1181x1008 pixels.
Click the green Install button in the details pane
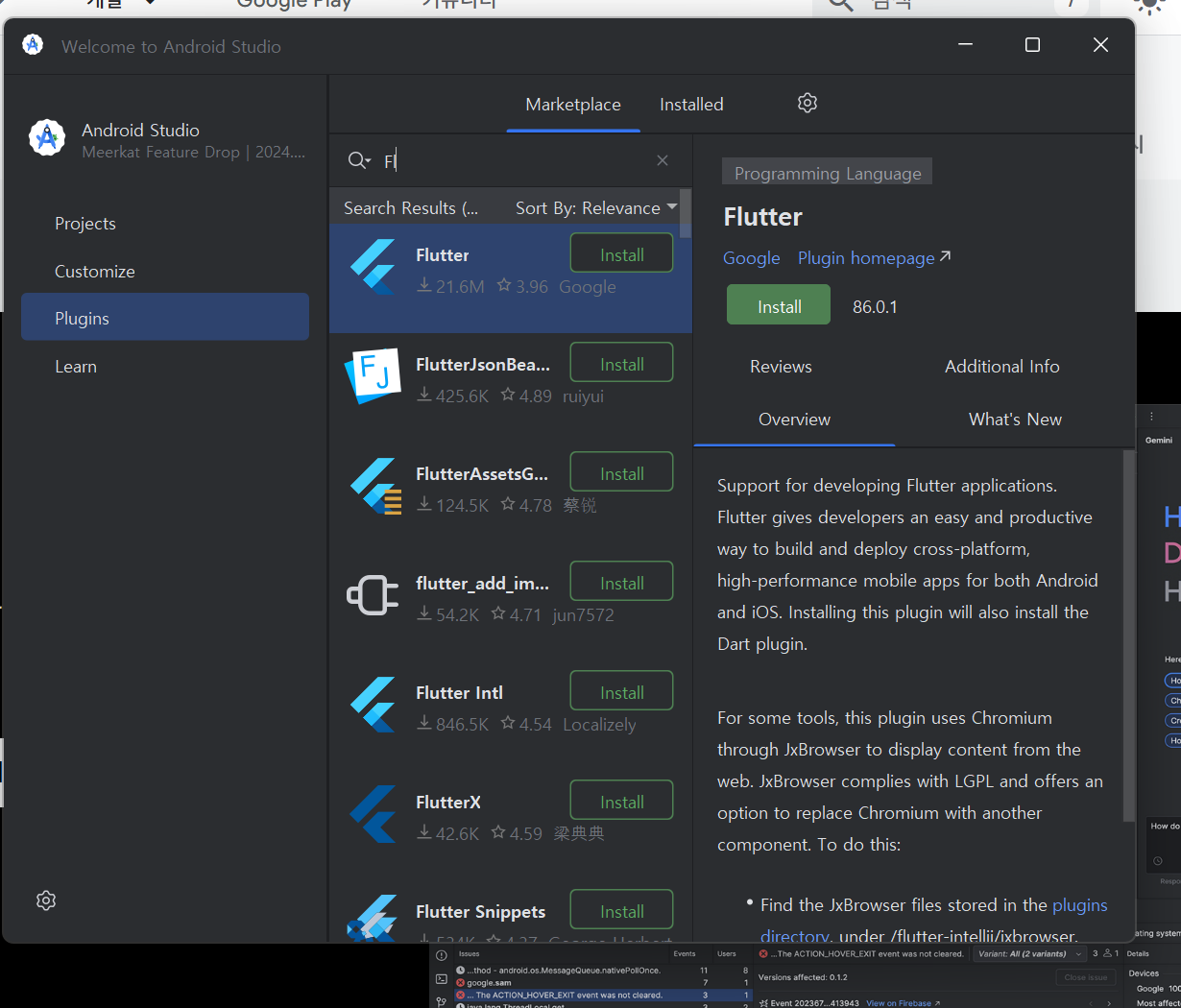pyautogui.click(x=779, y=305)
